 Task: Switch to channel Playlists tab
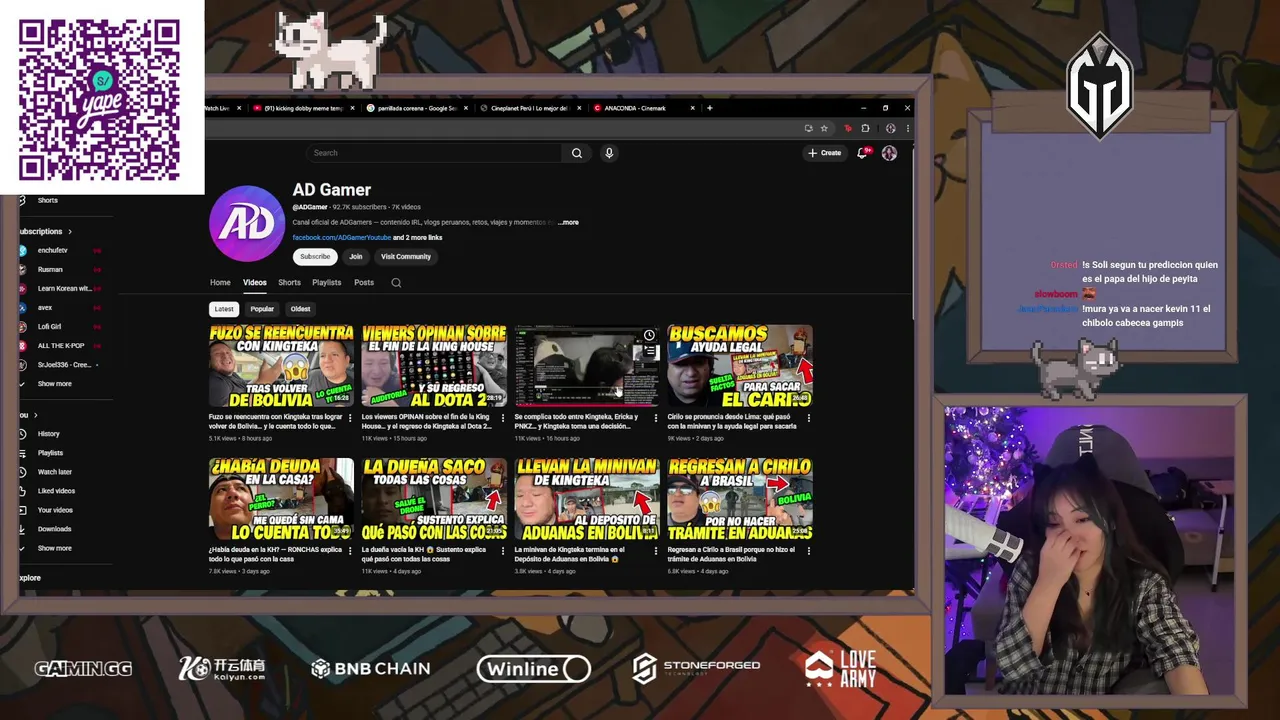click(x=326, y=283)
